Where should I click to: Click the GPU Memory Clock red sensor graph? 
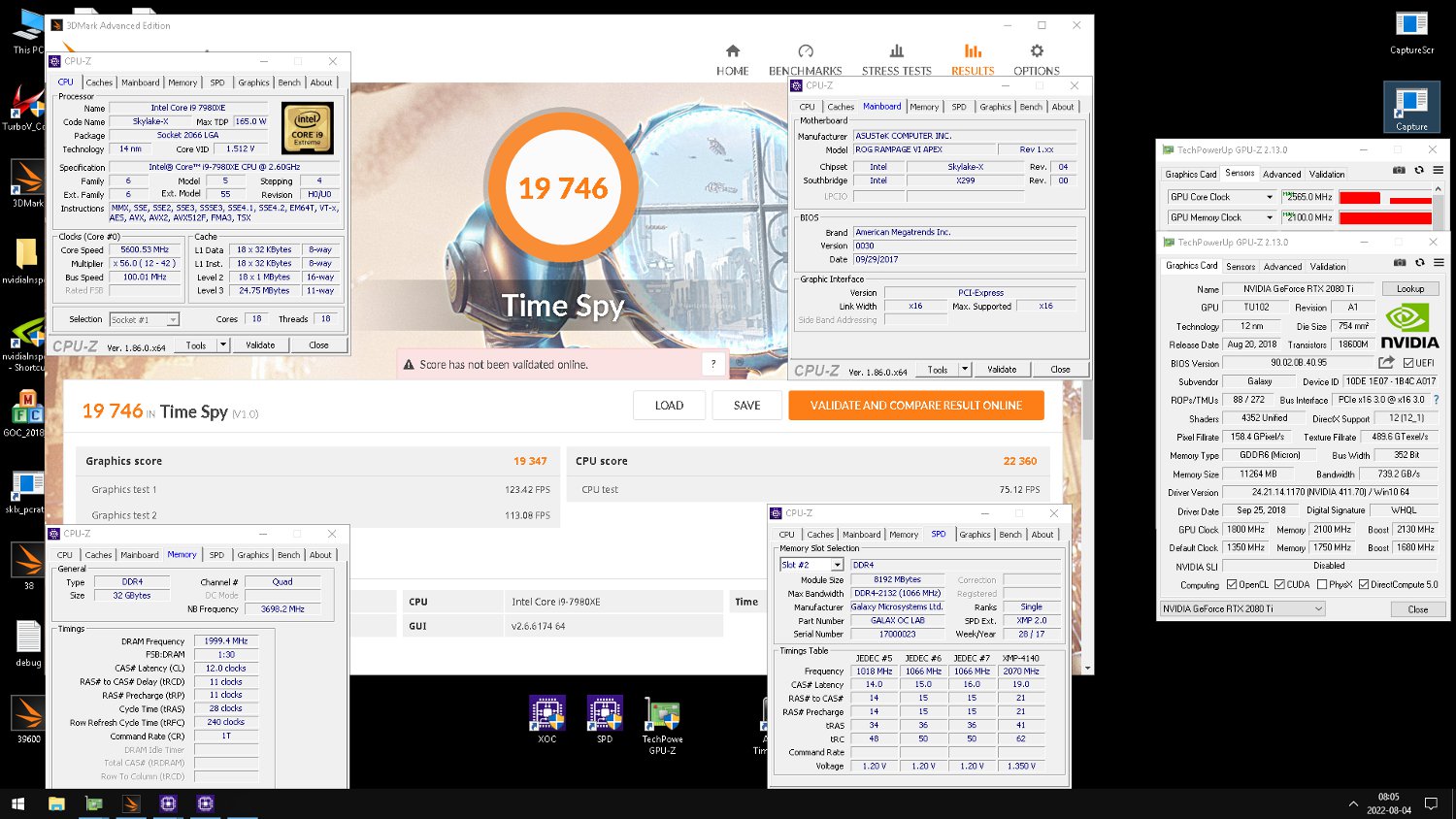click(1384, 218)
